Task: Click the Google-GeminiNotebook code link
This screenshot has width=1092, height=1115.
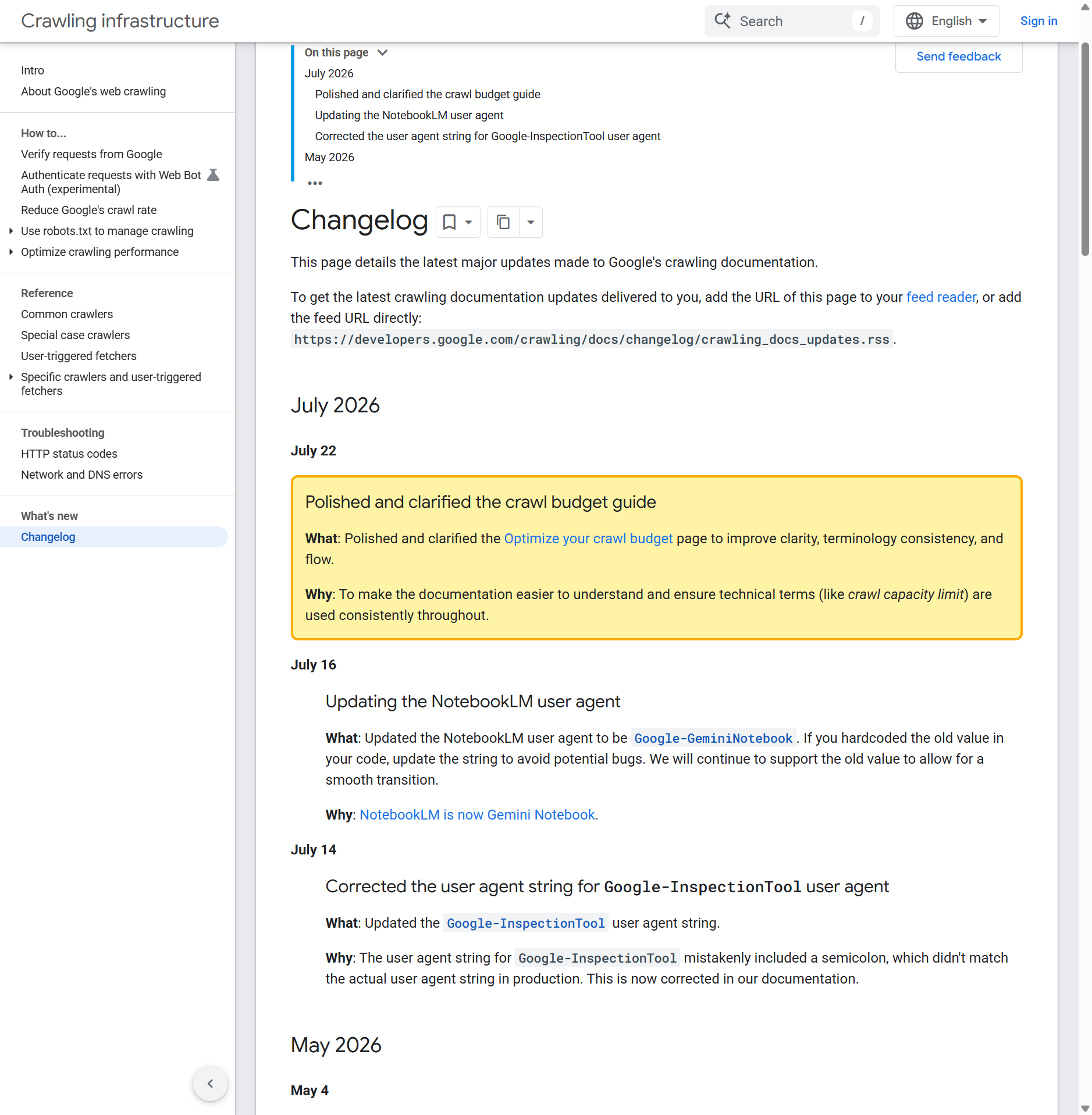Action: coord(713,738)
